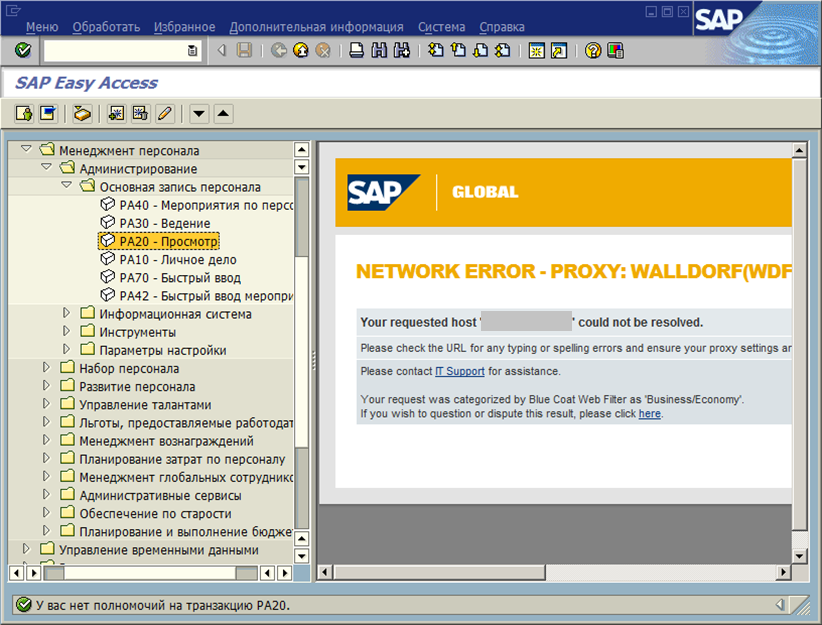Image resolution: width=822 pixels, height=625 pixels.
Task: Select PA20 - Просмотр transaction
Action: 159,241
